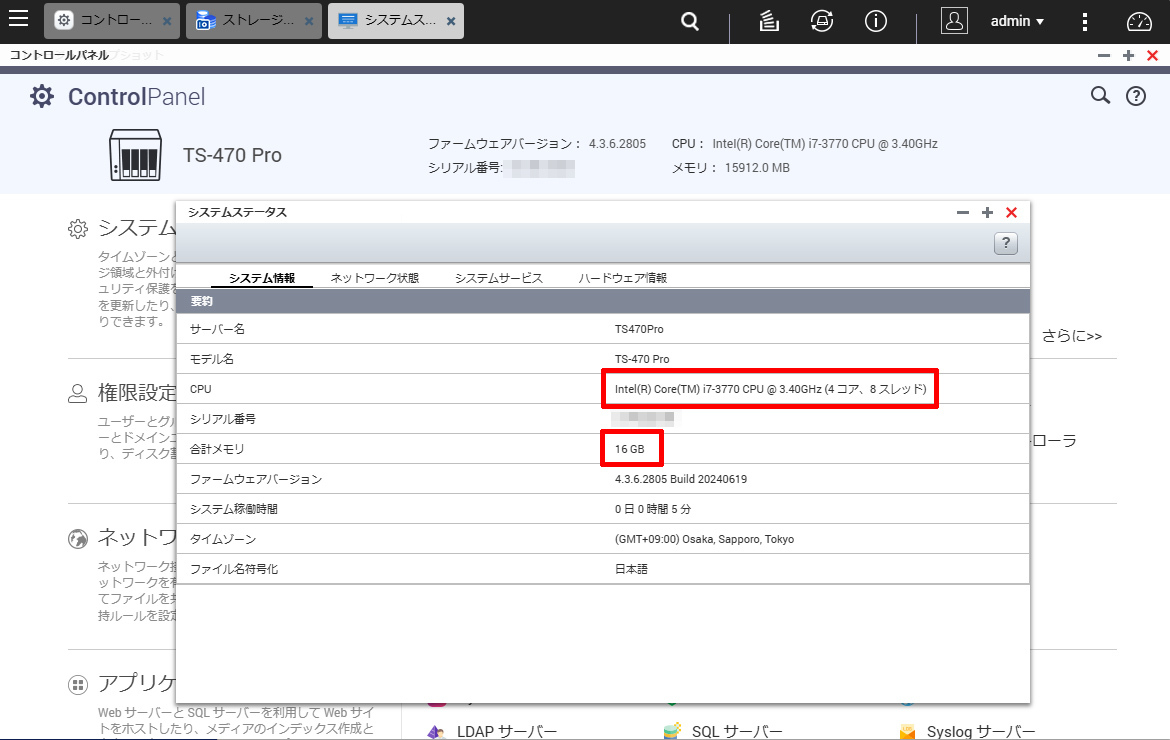Click the TS470Pro server name value
Image resolution: width=1170 pixels, height=740 pixels.
639,329
